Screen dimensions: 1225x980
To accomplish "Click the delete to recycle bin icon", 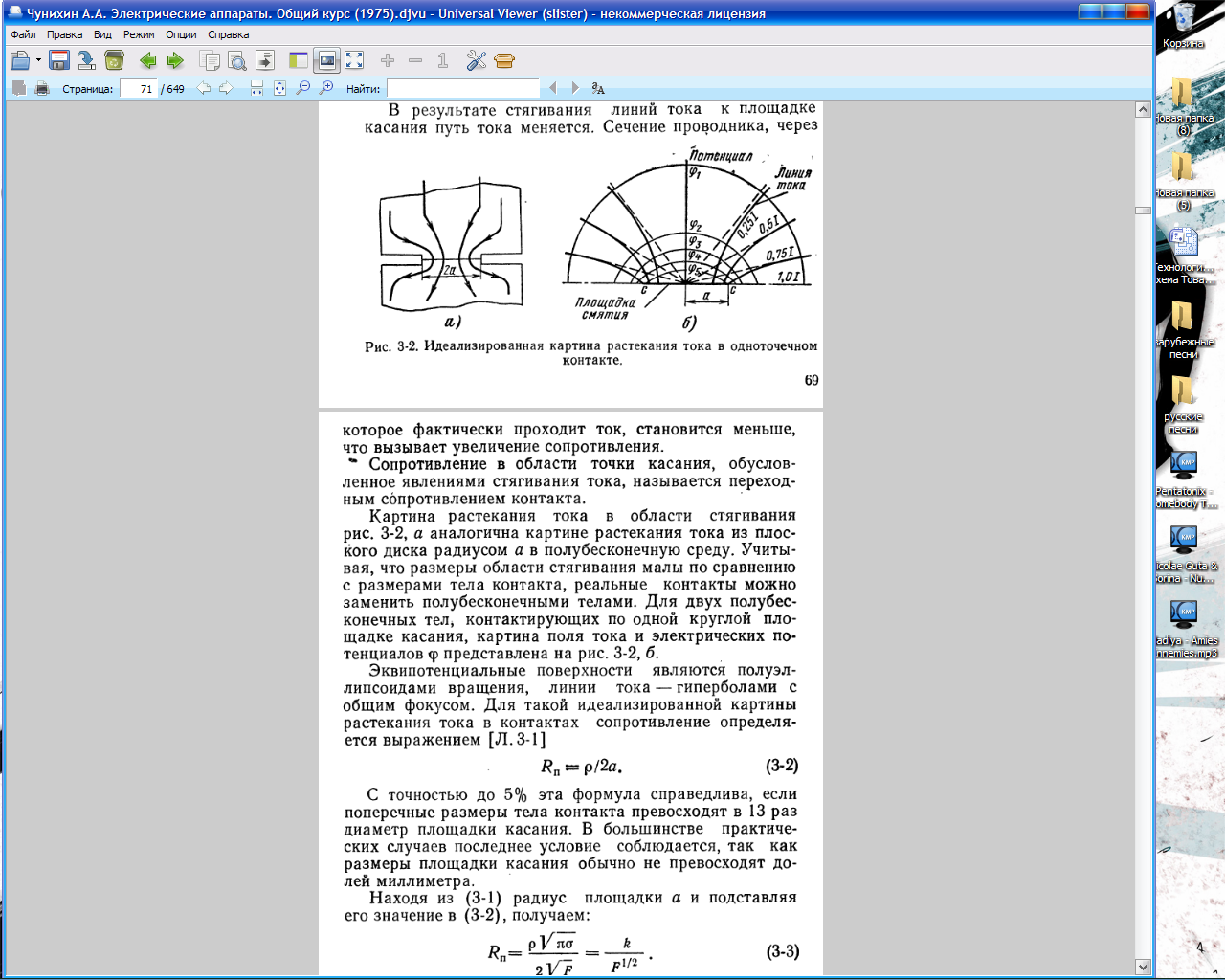I will [114, 60].
